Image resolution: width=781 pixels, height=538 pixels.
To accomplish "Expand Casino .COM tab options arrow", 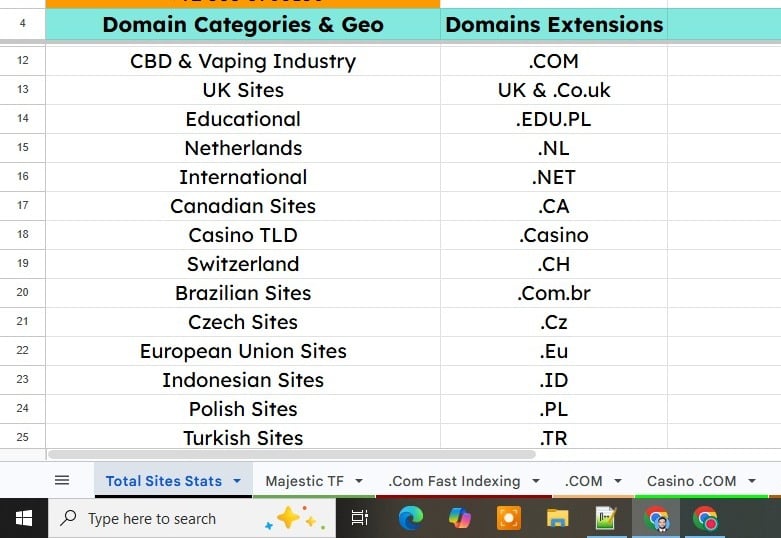I will point(752,481).
